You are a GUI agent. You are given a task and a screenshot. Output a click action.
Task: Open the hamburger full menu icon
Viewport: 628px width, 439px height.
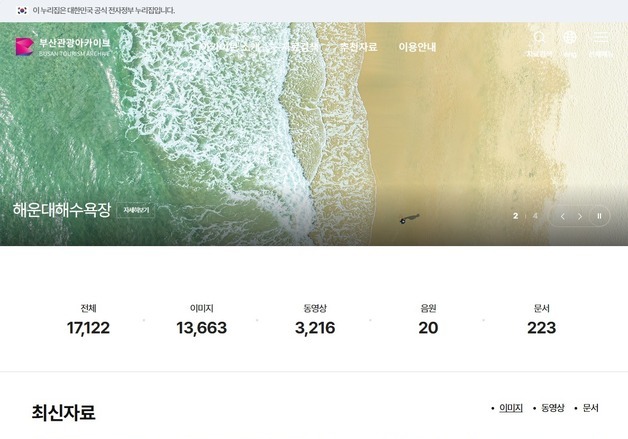coord(600,37)
